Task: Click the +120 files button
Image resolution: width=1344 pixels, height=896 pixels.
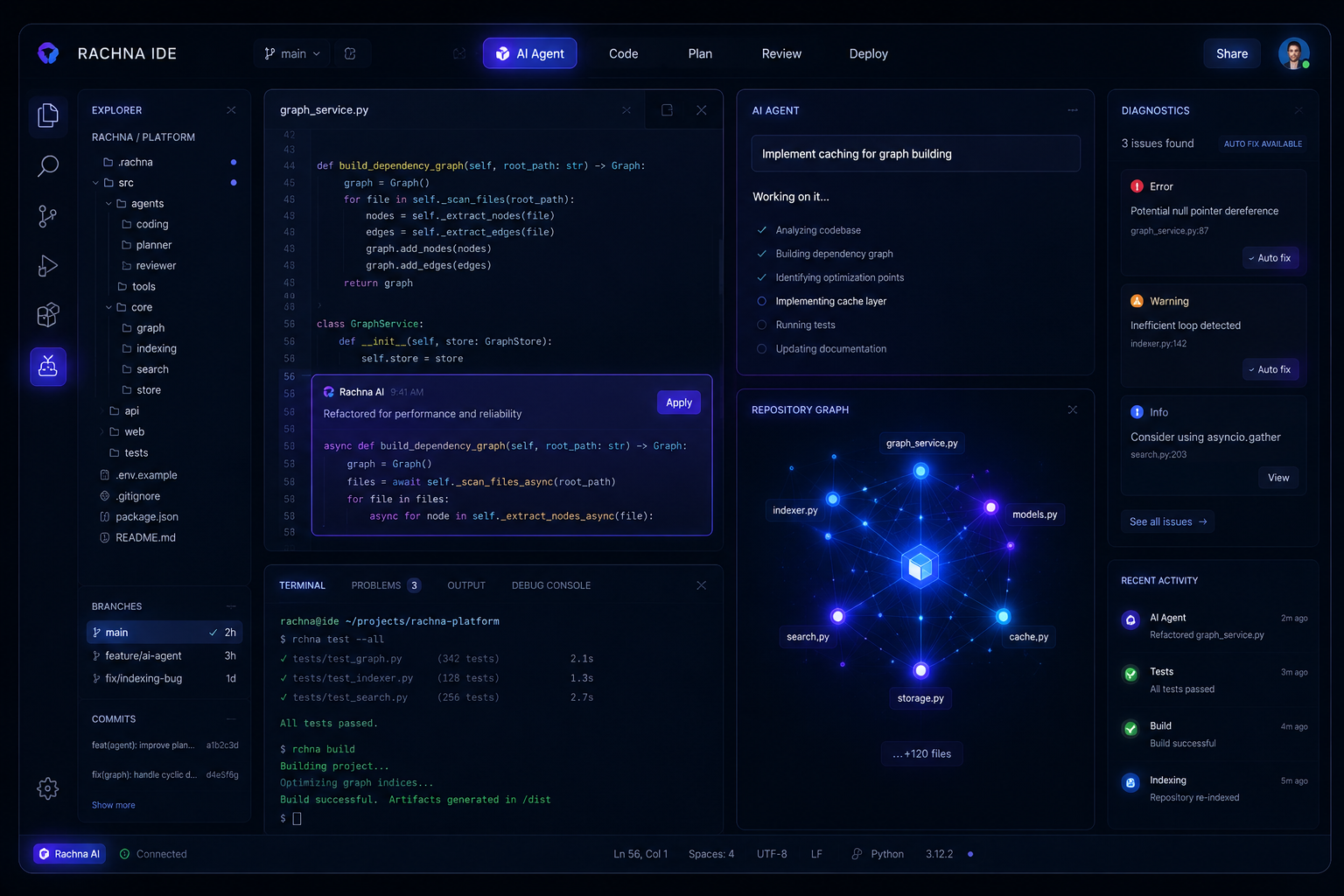Action: (921, 753)
